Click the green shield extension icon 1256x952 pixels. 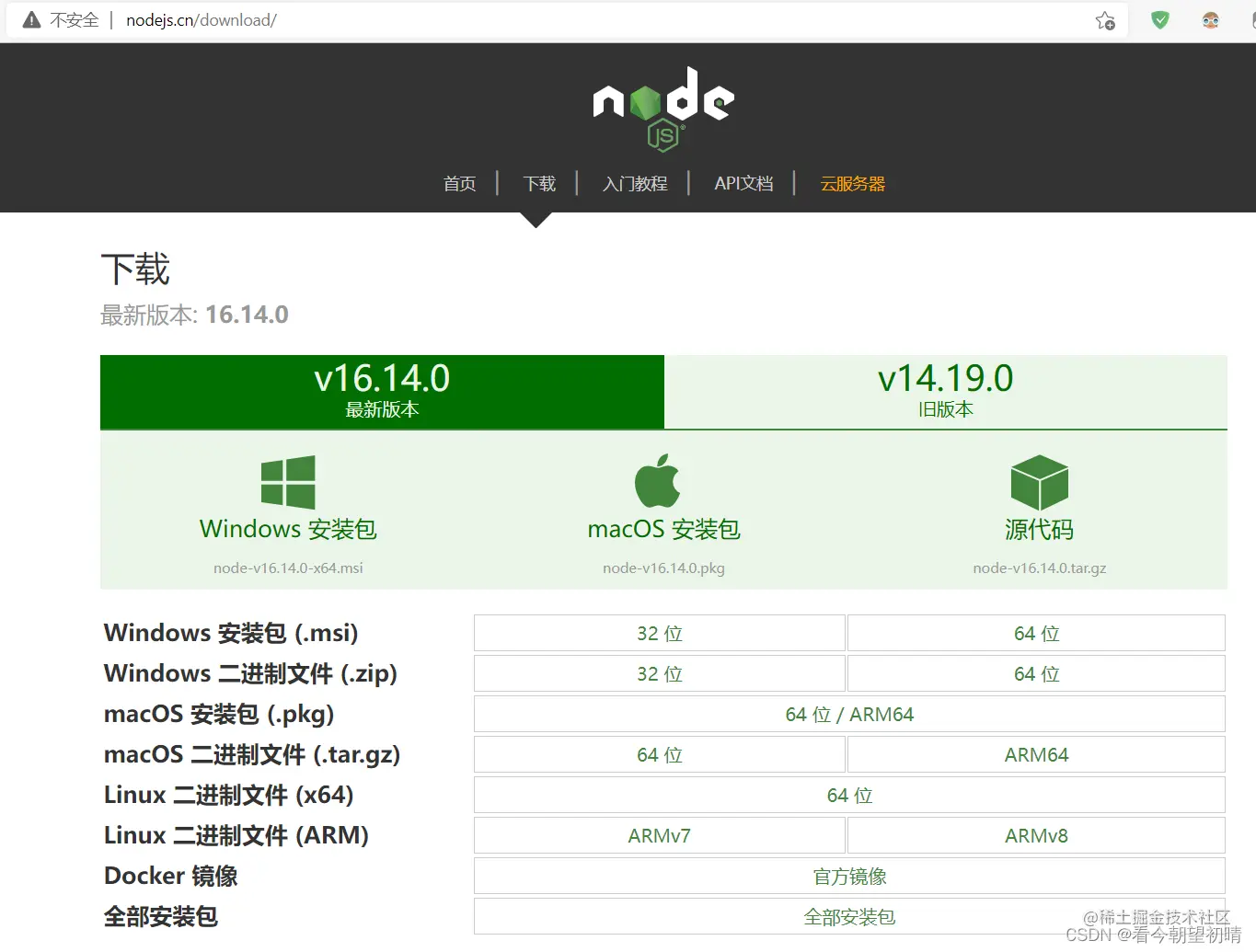pos(1160,19)
